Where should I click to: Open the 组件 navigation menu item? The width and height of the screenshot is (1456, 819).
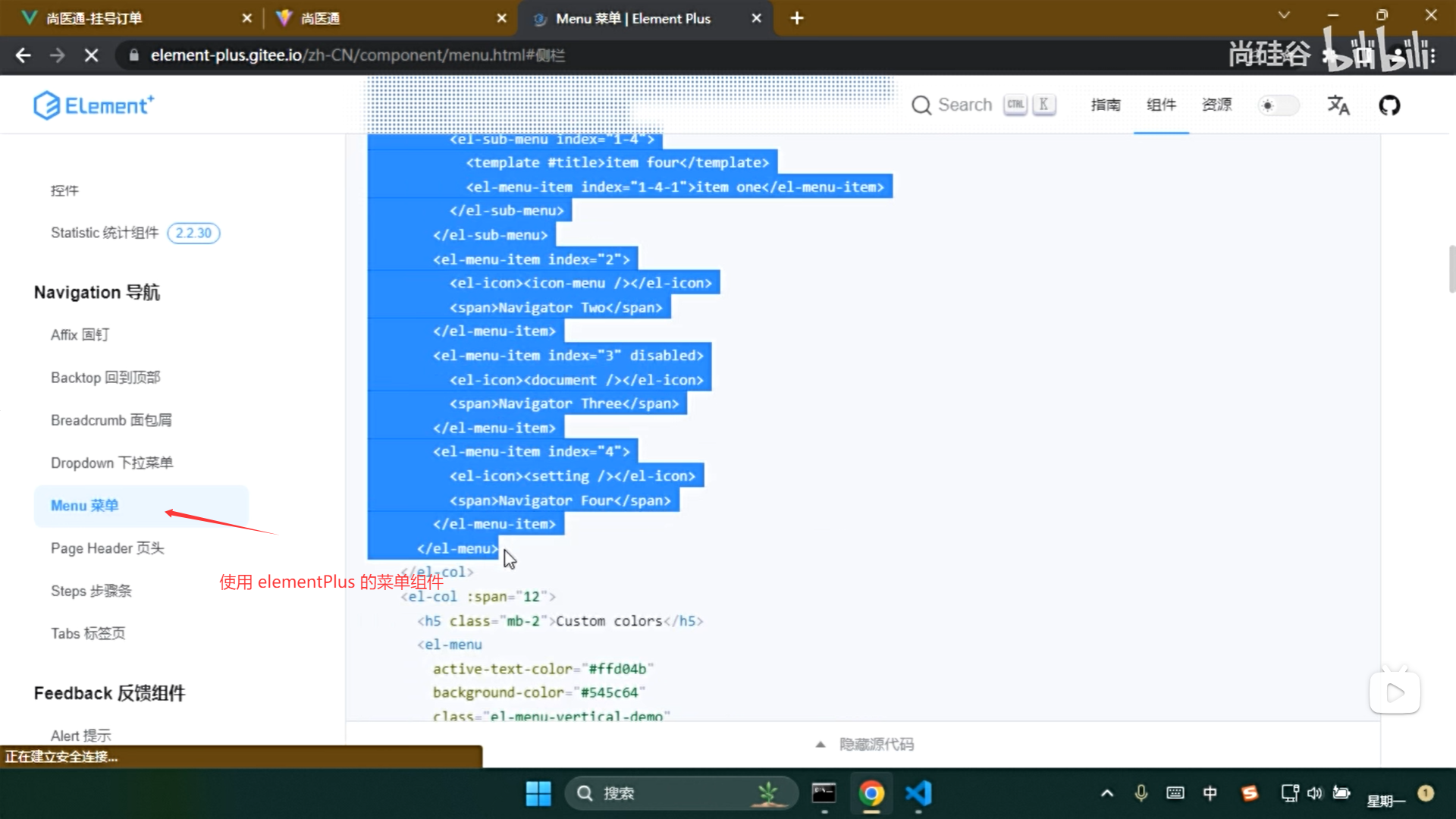(1161, 105)
